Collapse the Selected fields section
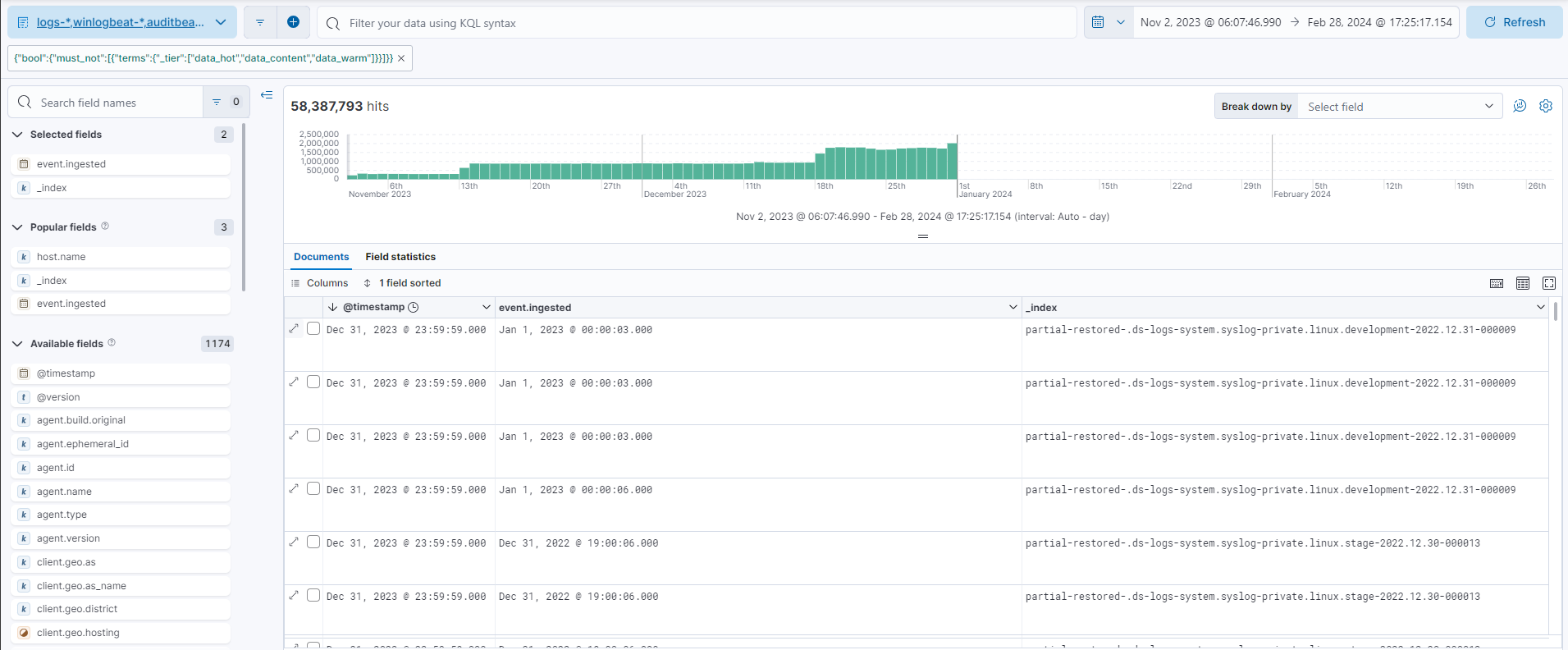1568x650 pixels. 17,135
